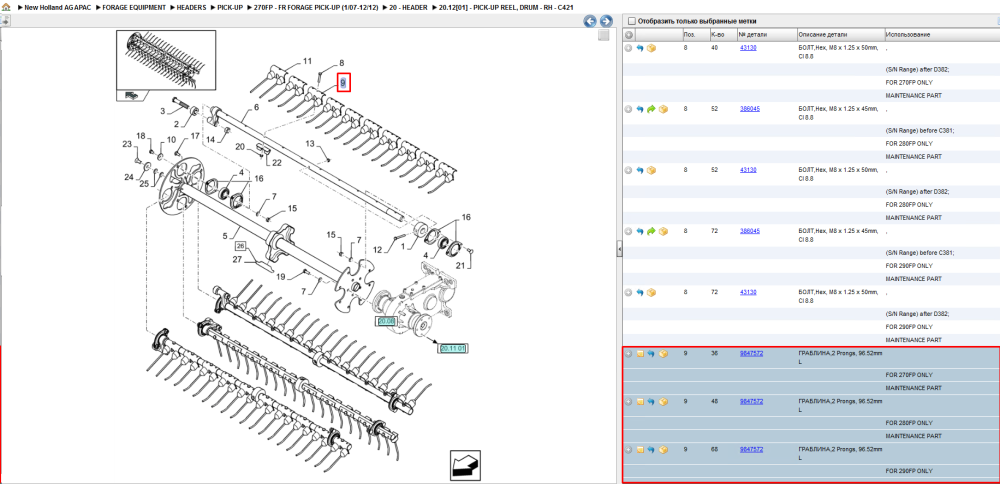The width and height of the screenshot is (1000, 484).
Task: Show the next diagram page arrow
Action: 606,21
